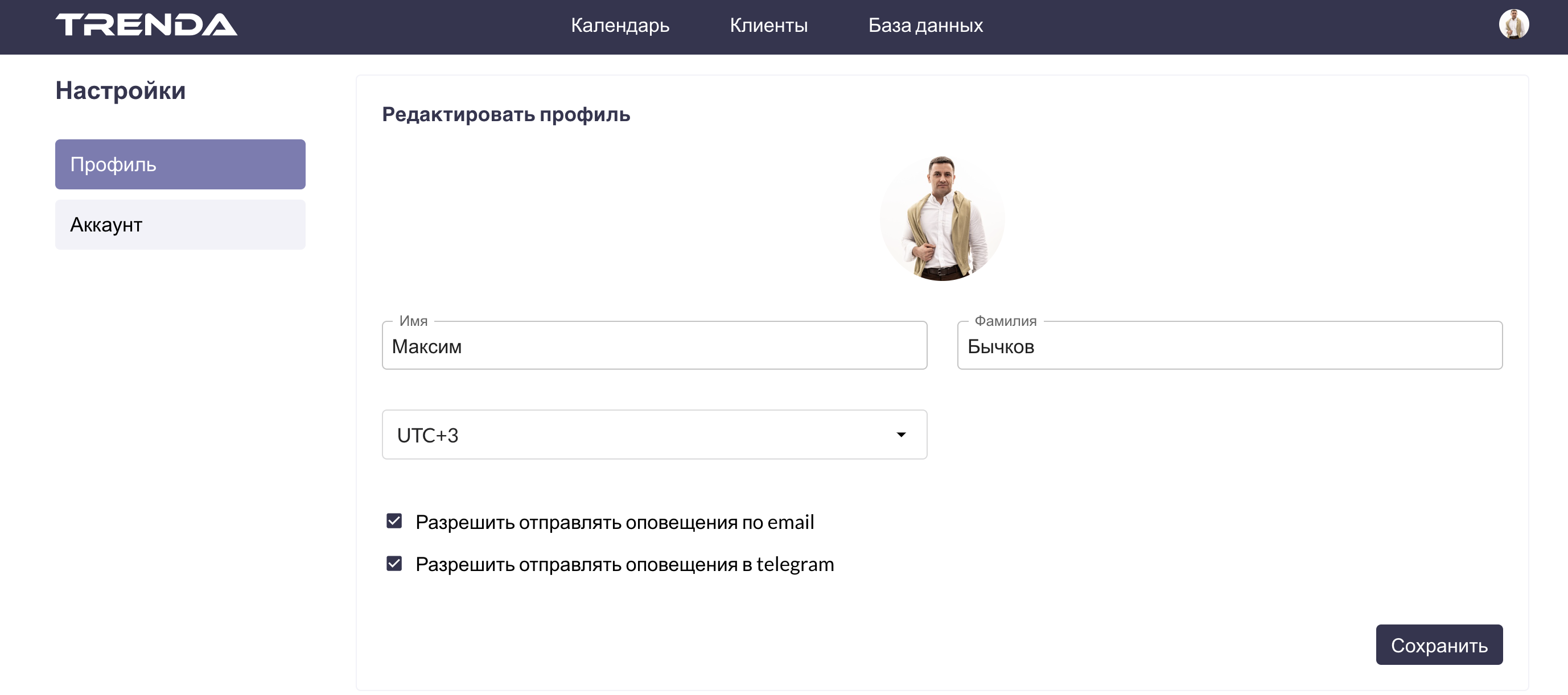Uncheck the telegram notifications checkbox

pyautogui.click(x=394, y=564)
